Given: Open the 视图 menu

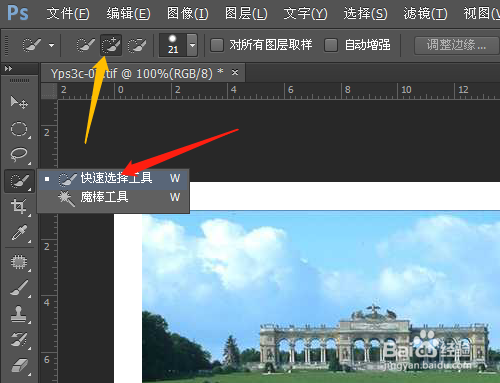Looking at the screenshot, I should pos(481,14).
